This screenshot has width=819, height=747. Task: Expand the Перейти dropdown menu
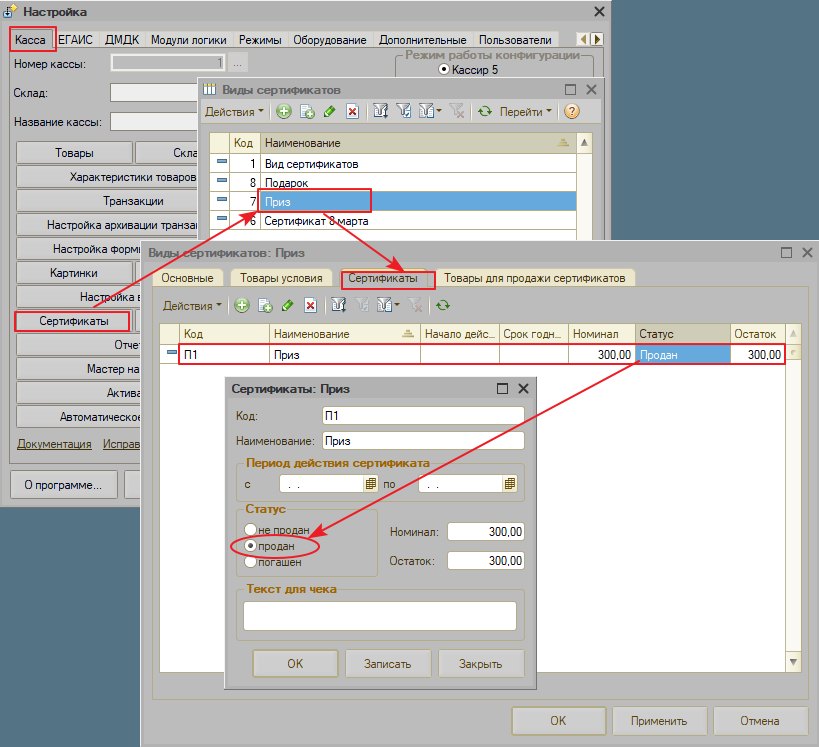[525, 112]
